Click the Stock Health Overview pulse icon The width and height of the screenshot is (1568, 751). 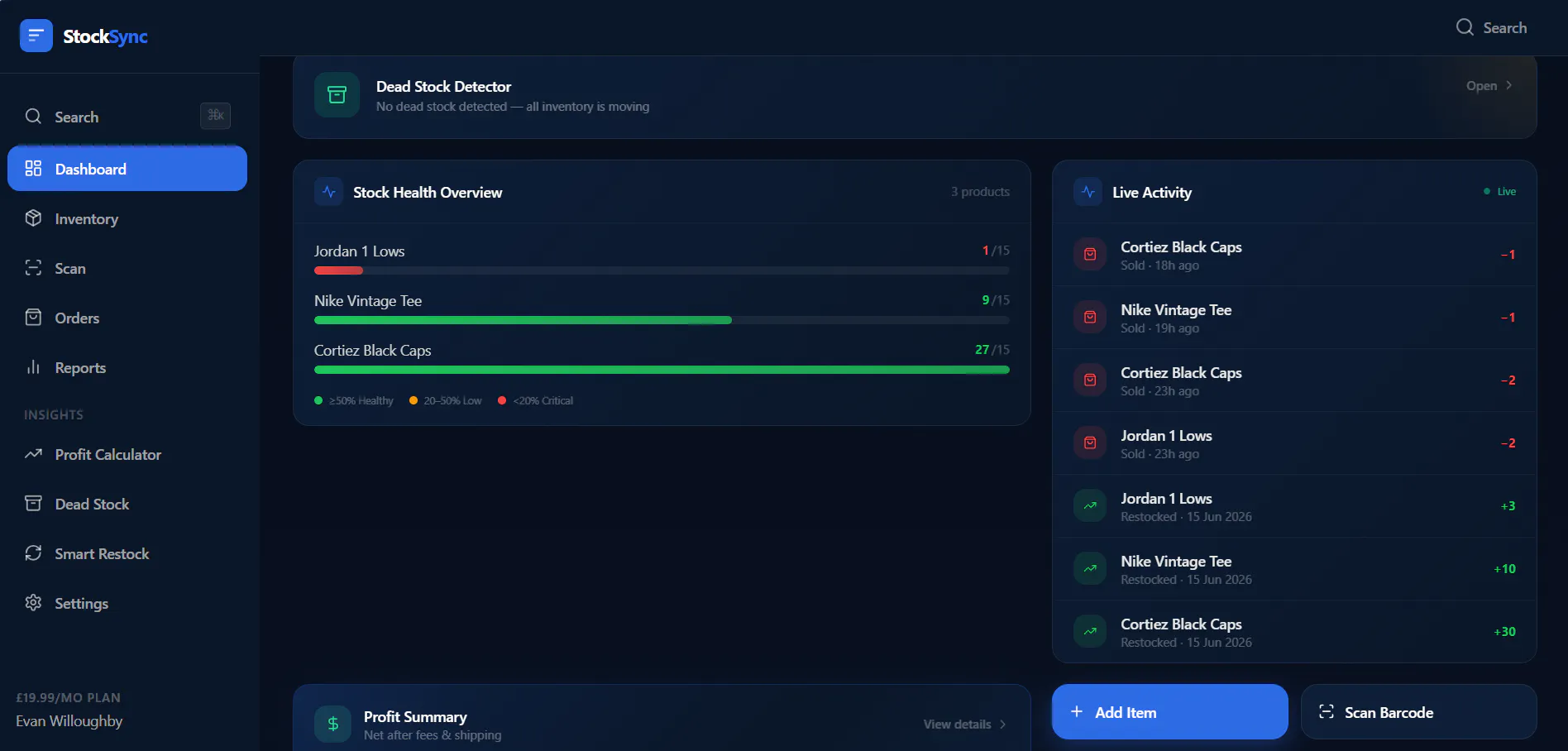[328, 192]
